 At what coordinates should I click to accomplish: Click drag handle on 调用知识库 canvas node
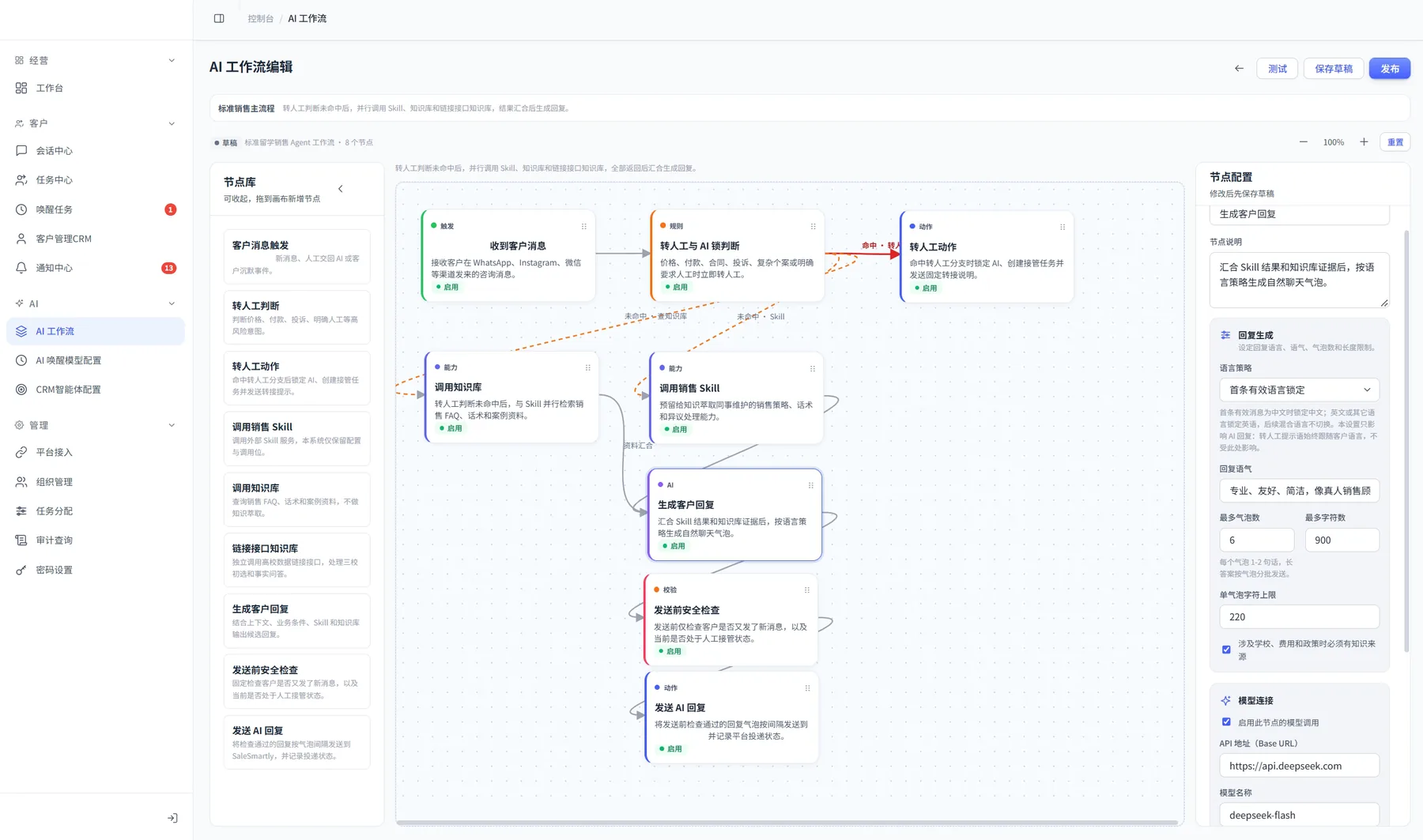click(587, 367)
